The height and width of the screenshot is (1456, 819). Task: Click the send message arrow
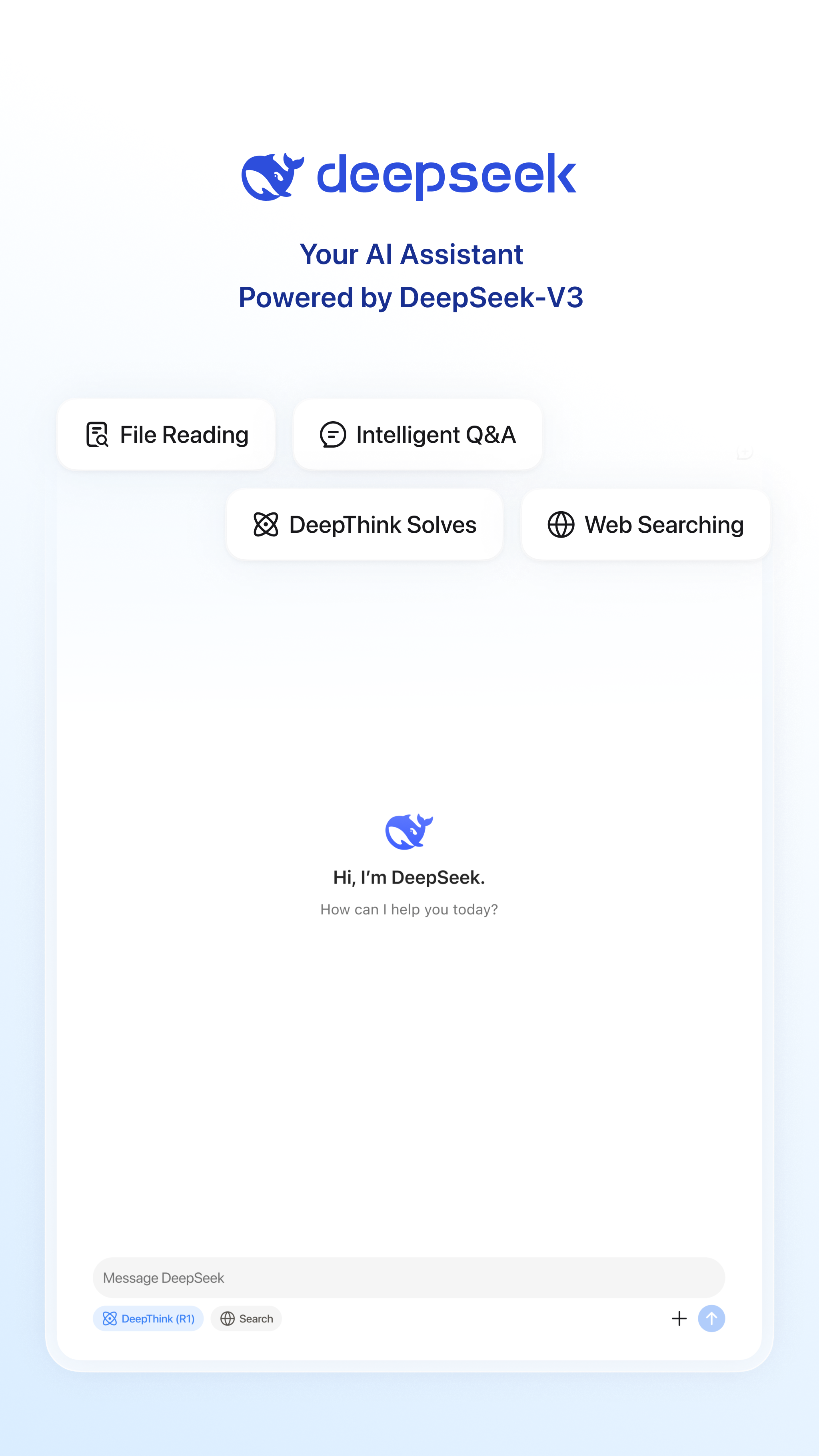tap(711, 1319)
